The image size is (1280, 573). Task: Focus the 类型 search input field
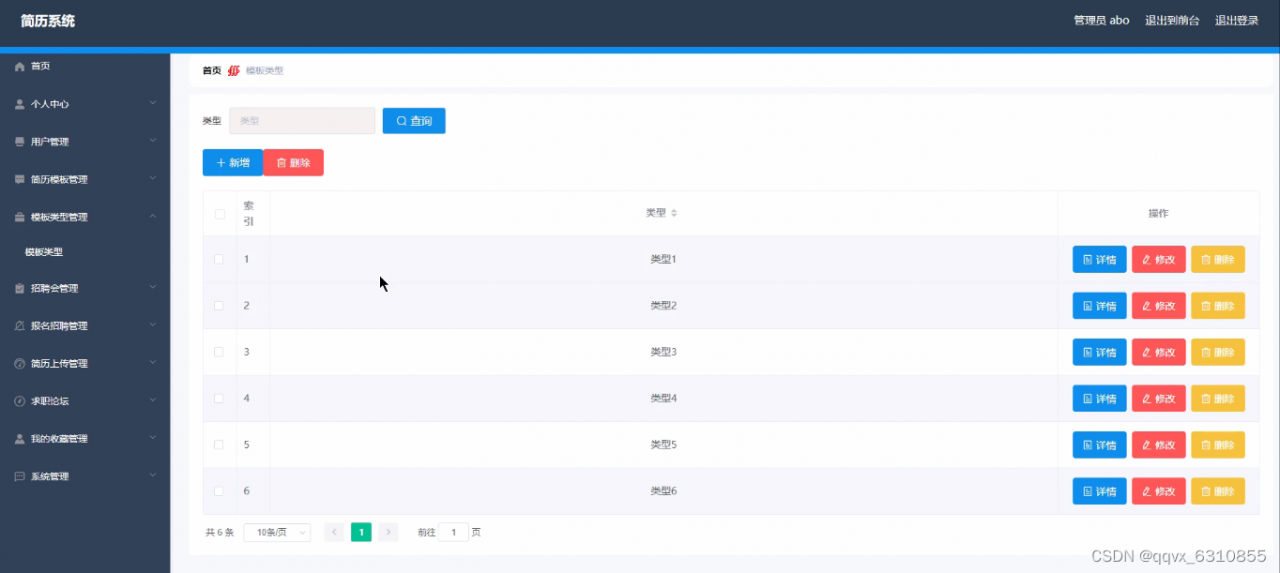(302, 121)
